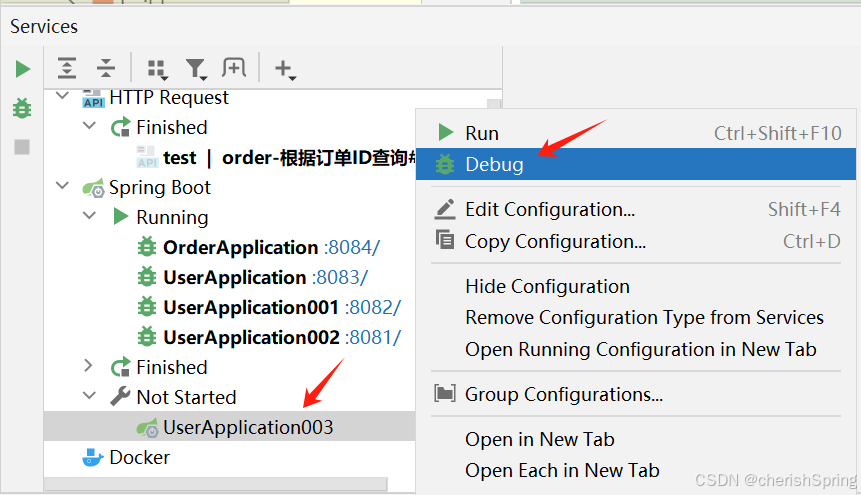Click the Finished rerun icon under Spring Boot
The width and height of the screenshot is (861, 495).
click(121, 367)
